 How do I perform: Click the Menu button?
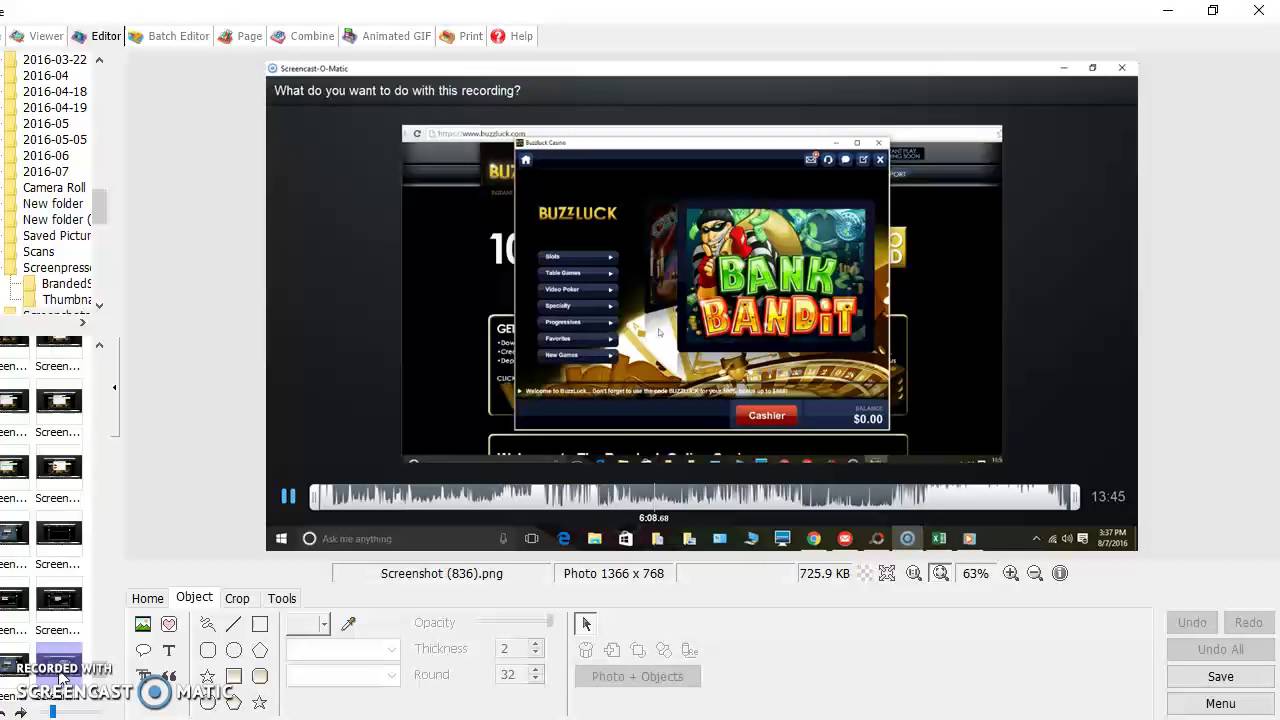(1220, 703)
